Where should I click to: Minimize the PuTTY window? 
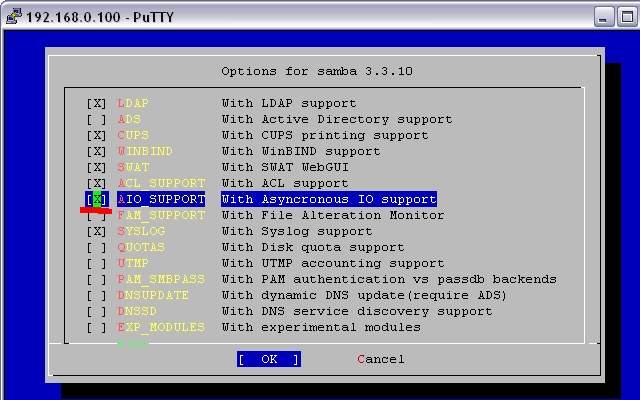click(604, 17)
